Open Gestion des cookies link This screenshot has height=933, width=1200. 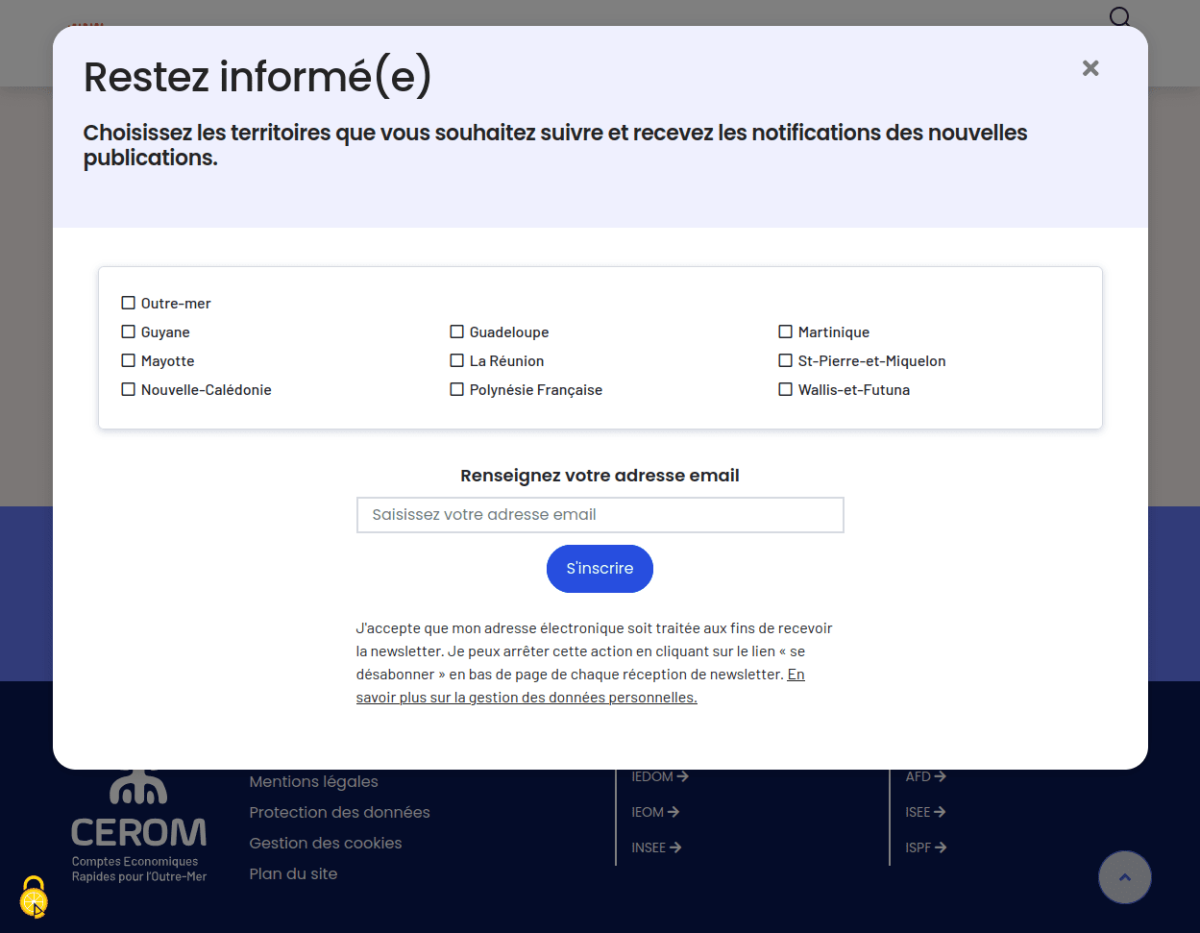(326, 843)
